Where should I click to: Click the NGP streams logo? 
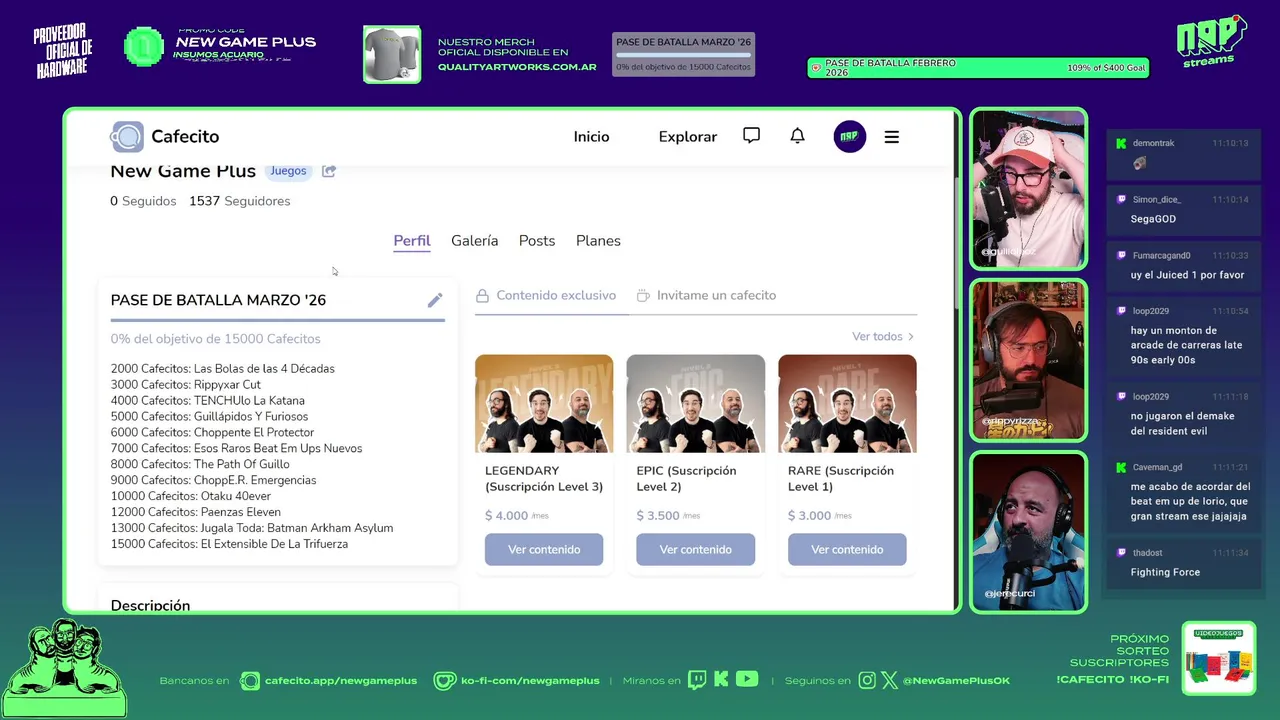1211,41
